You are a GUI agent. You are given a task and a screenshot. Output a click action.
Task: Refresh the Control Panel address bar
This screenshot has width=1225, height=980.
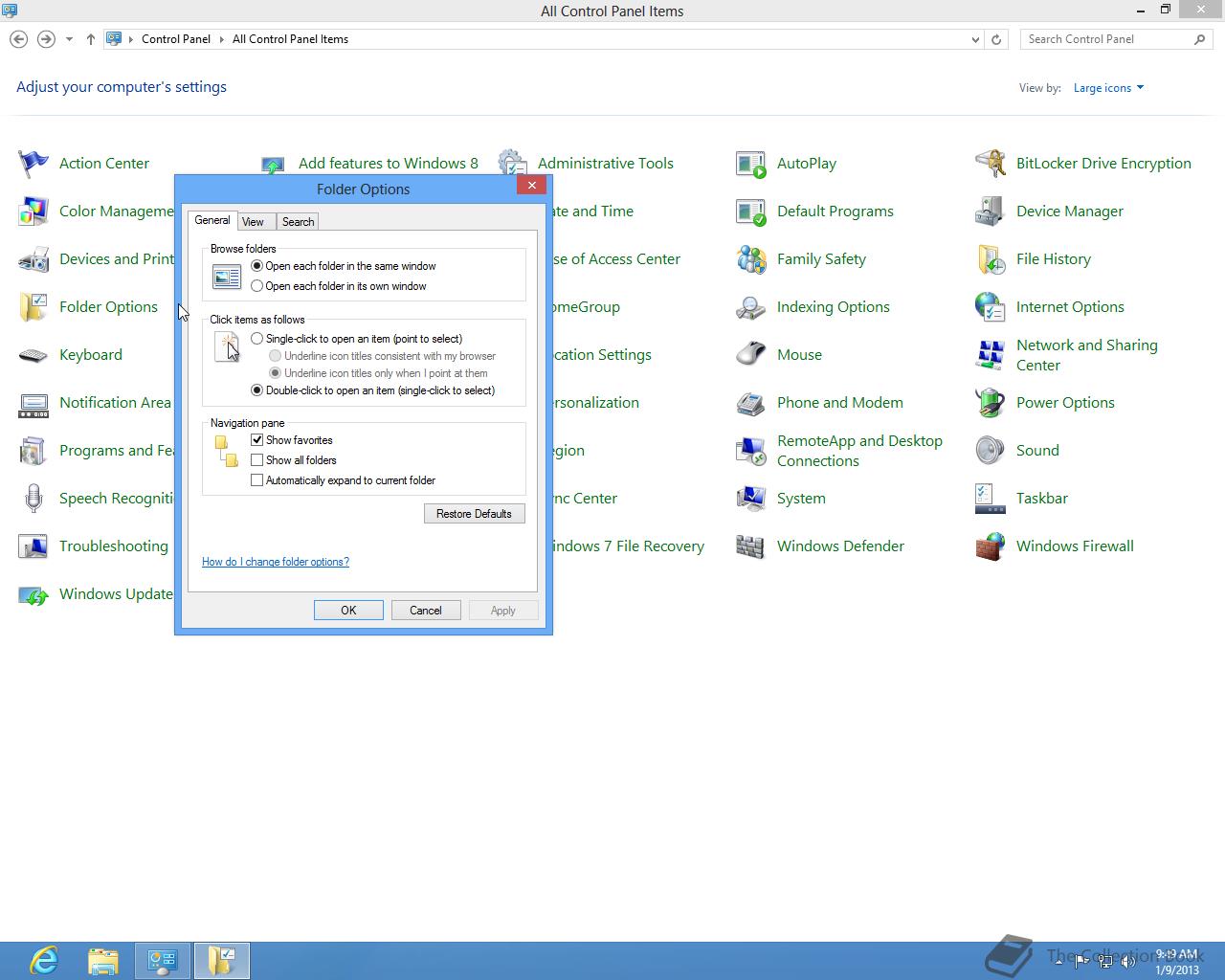tap(996, 39)
